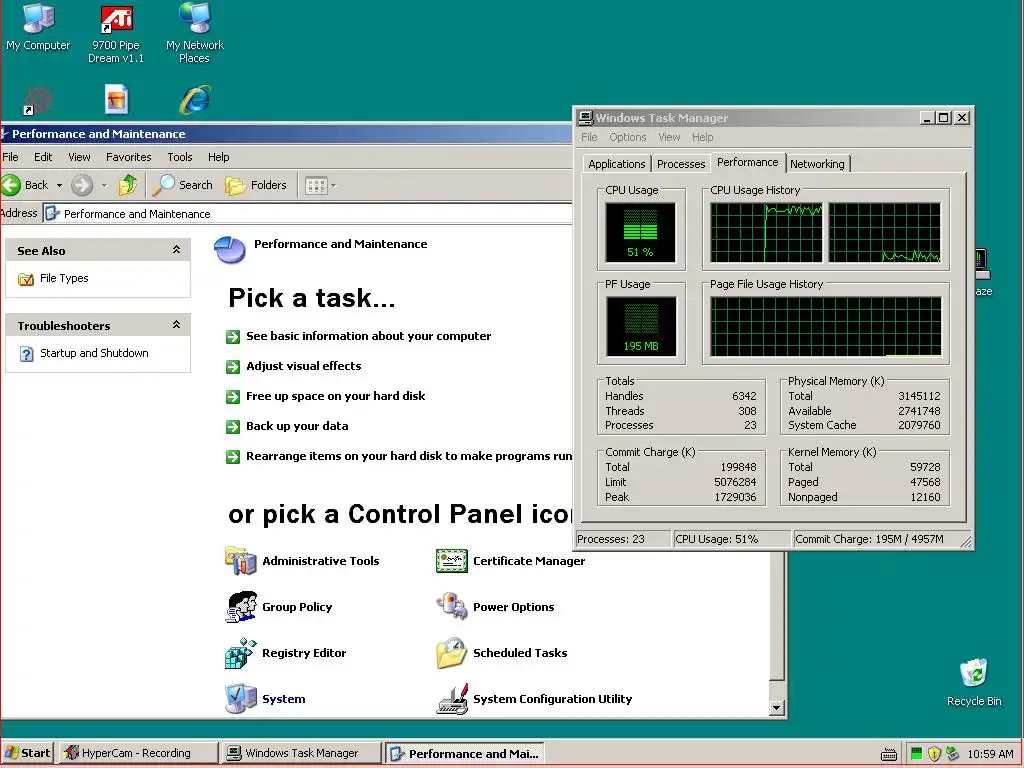This screenshot has width=1024, height=768.
Task: Open red gear shortcut on desktop
Action: coord(37,101)
